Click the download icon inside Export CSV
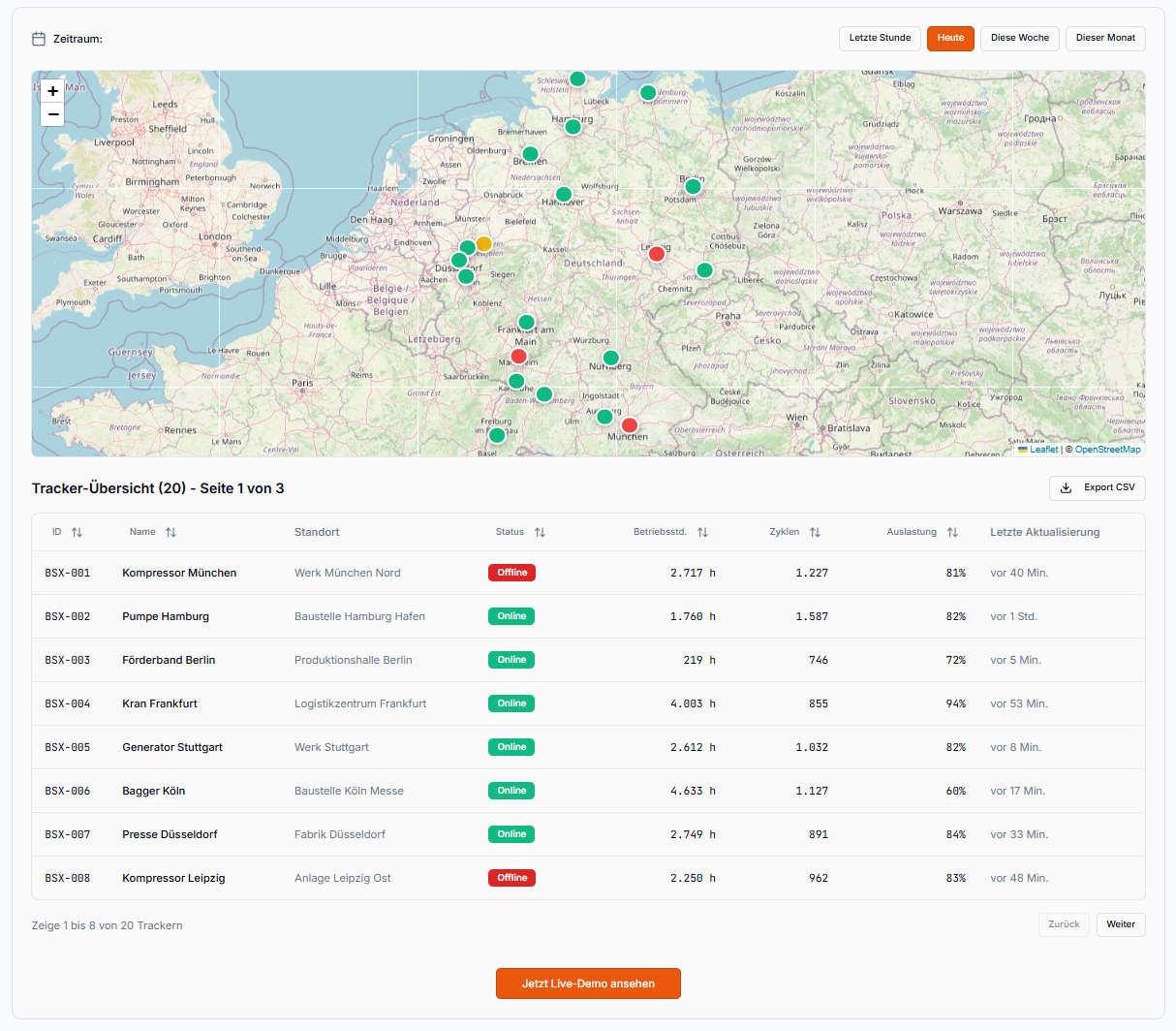1176x1031 pixels. click(1068, 488)
